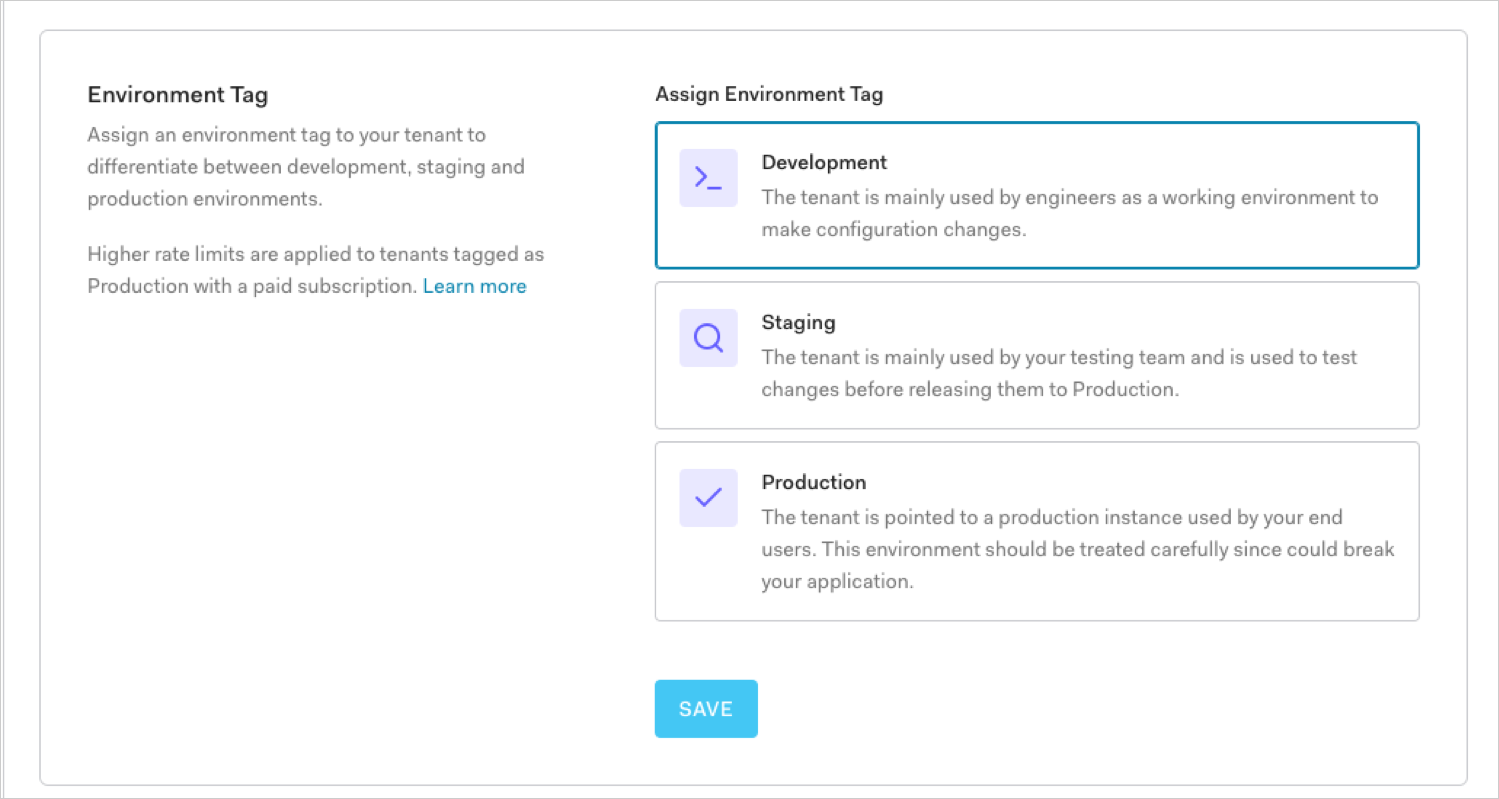The height and width of the screenshot is (799, 1499).
Task: Open the Learn more link
Action: [474, 287]
